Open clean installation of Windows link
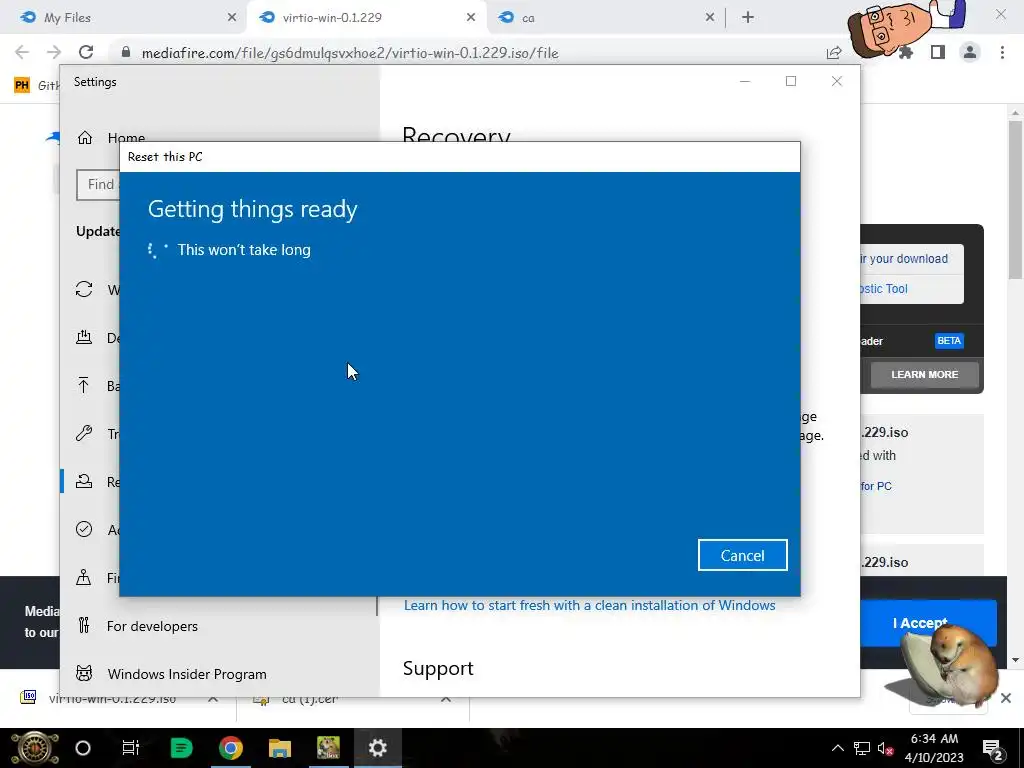This screenshot has height=768, width=1024. tap(589, 605)
